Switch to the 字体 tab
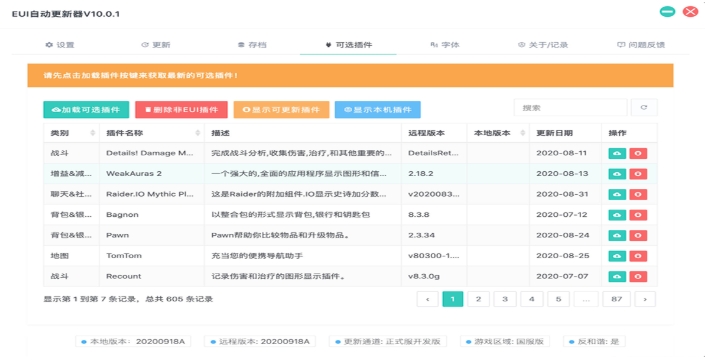Viewport: 709px width, 363px height. click(x=445, y=45)
